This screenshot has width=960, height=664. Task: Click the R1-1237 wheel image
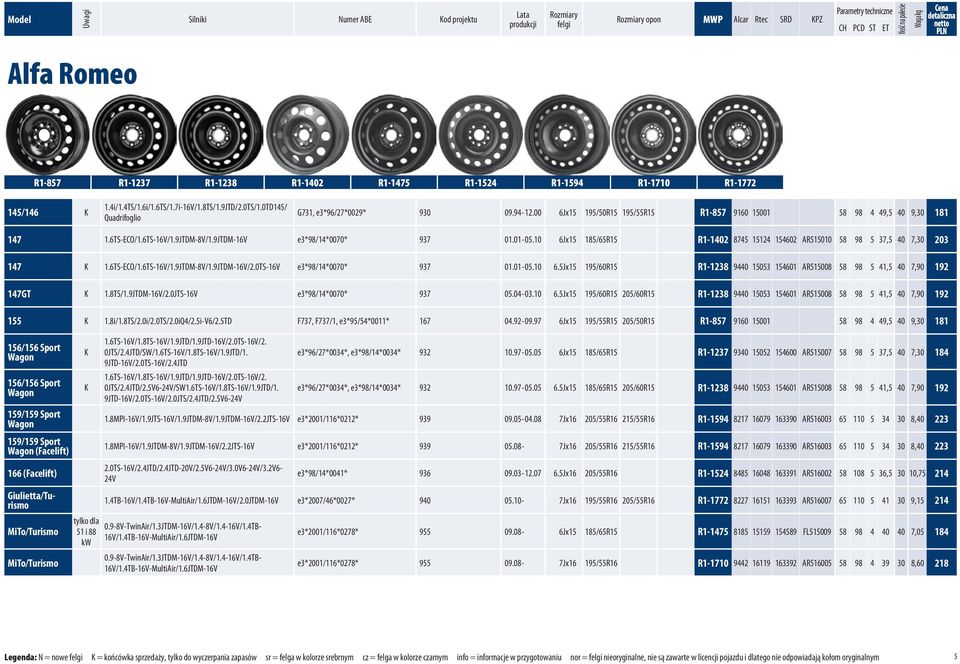tap(134, 135)
